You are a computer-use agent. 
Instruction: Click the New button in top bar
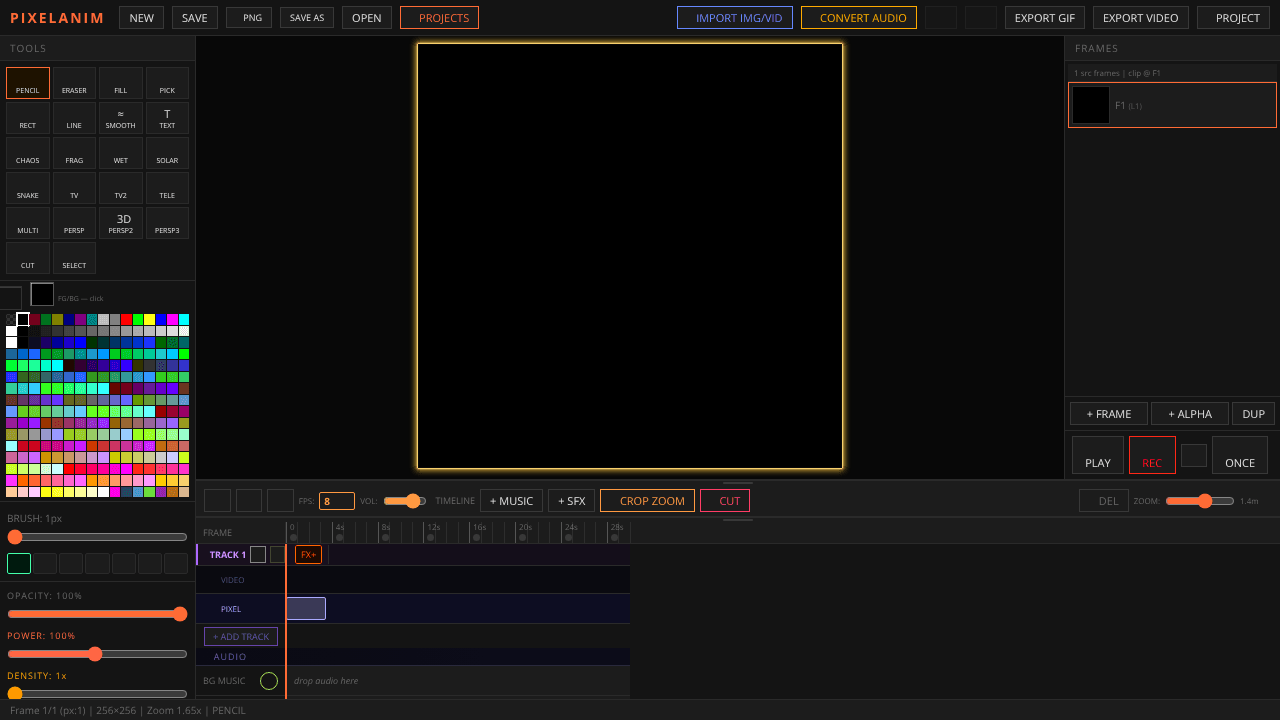141,17
